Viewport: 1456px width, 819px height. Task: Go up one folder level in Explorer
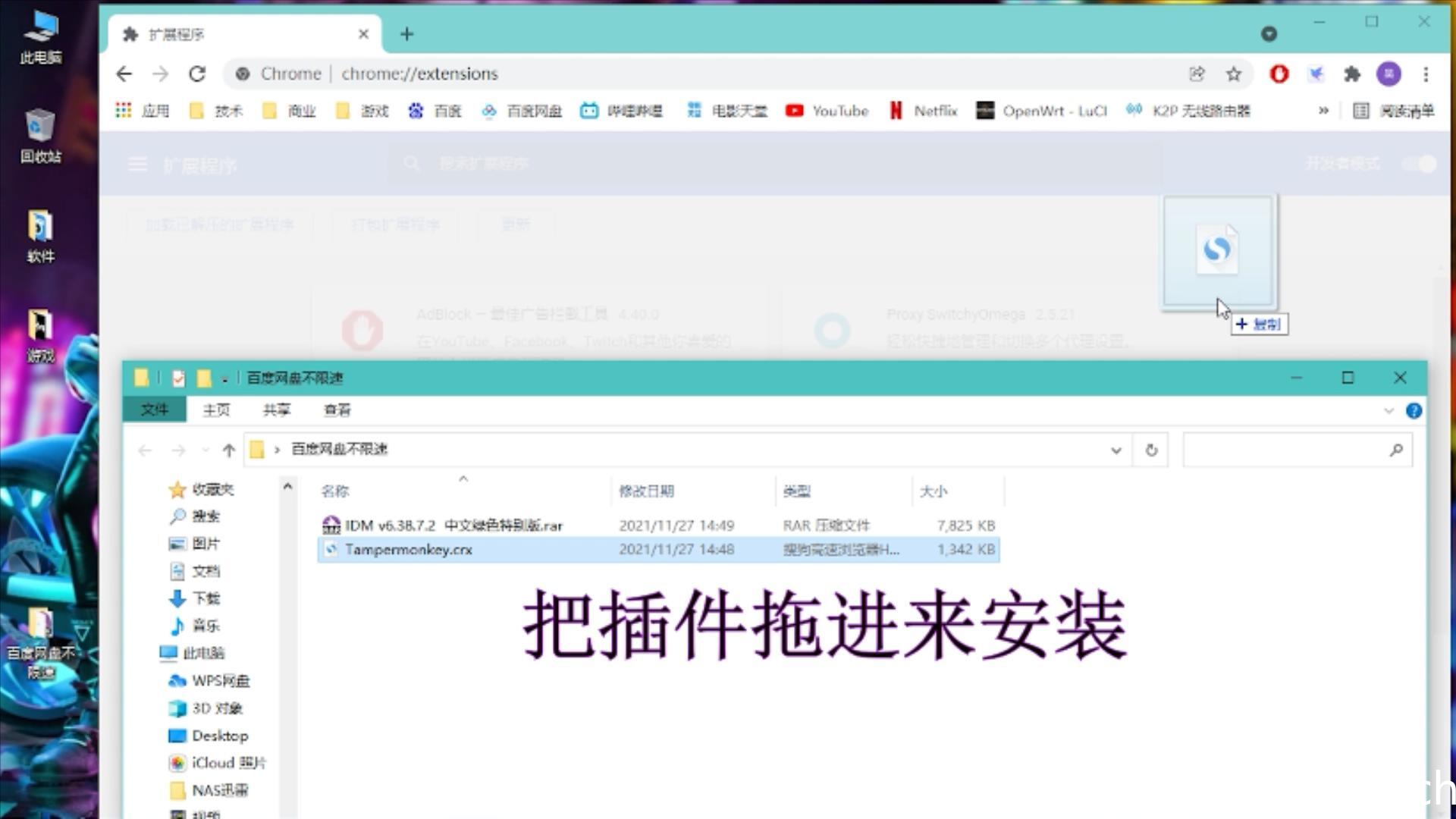[x=228, y=450]
